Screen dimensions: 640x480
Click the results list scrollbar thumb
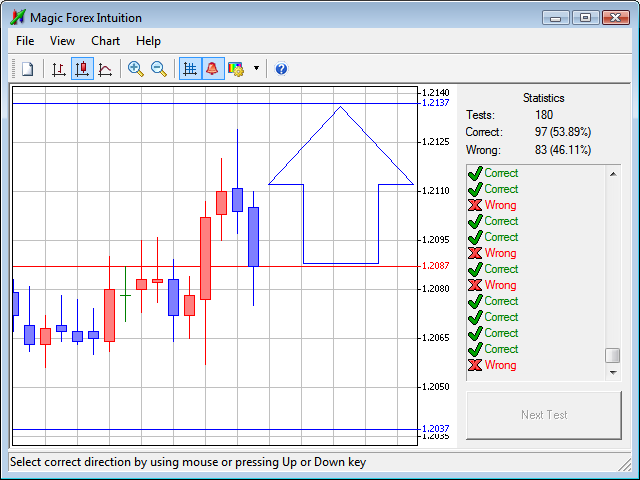pyautogui.click(x=612, y=355)
